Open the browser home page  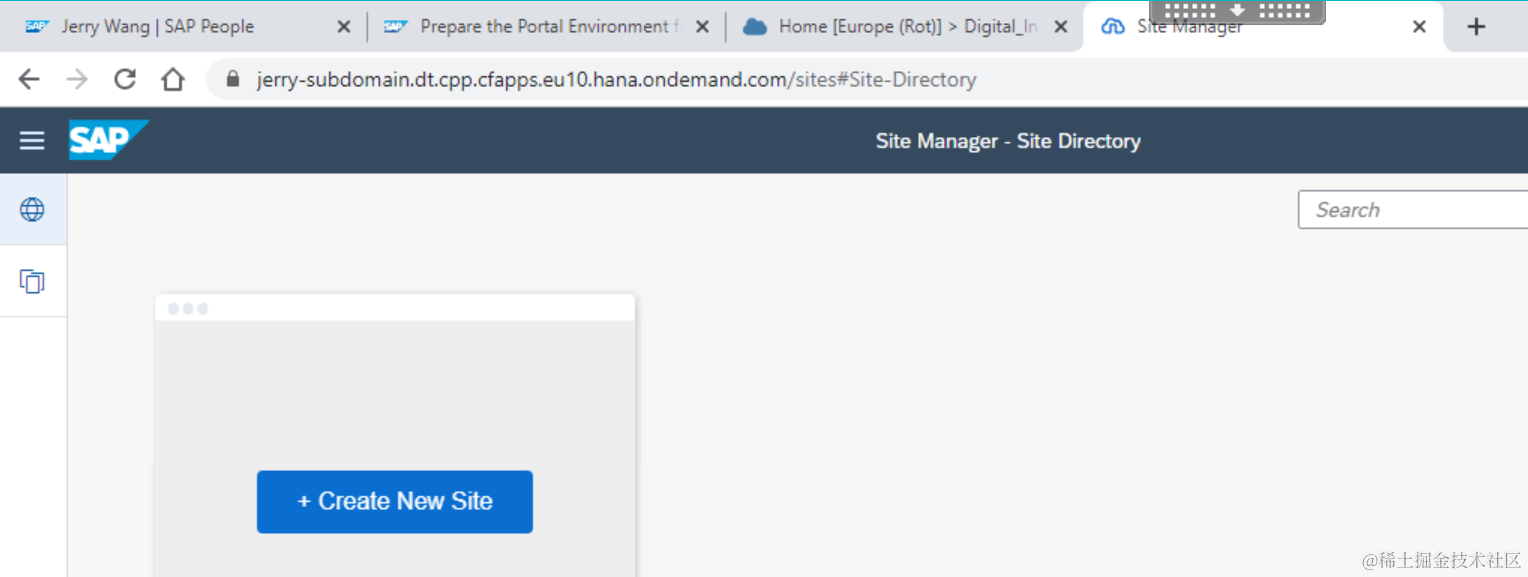click(173, 79)
